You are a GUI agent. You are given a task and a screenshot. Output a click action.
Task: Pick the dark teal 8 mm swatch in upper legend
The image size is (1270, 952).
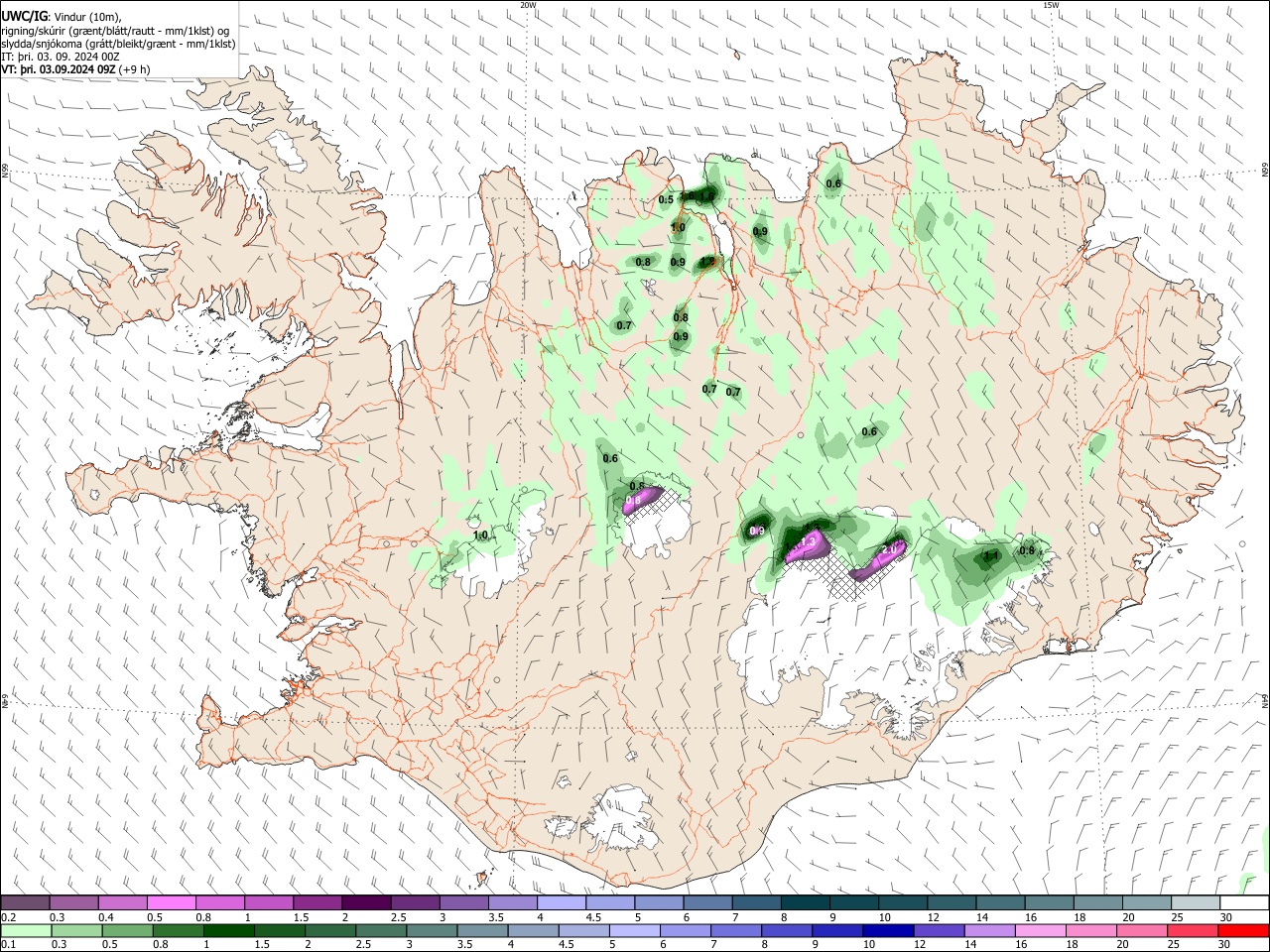click(x=806, y=902)
